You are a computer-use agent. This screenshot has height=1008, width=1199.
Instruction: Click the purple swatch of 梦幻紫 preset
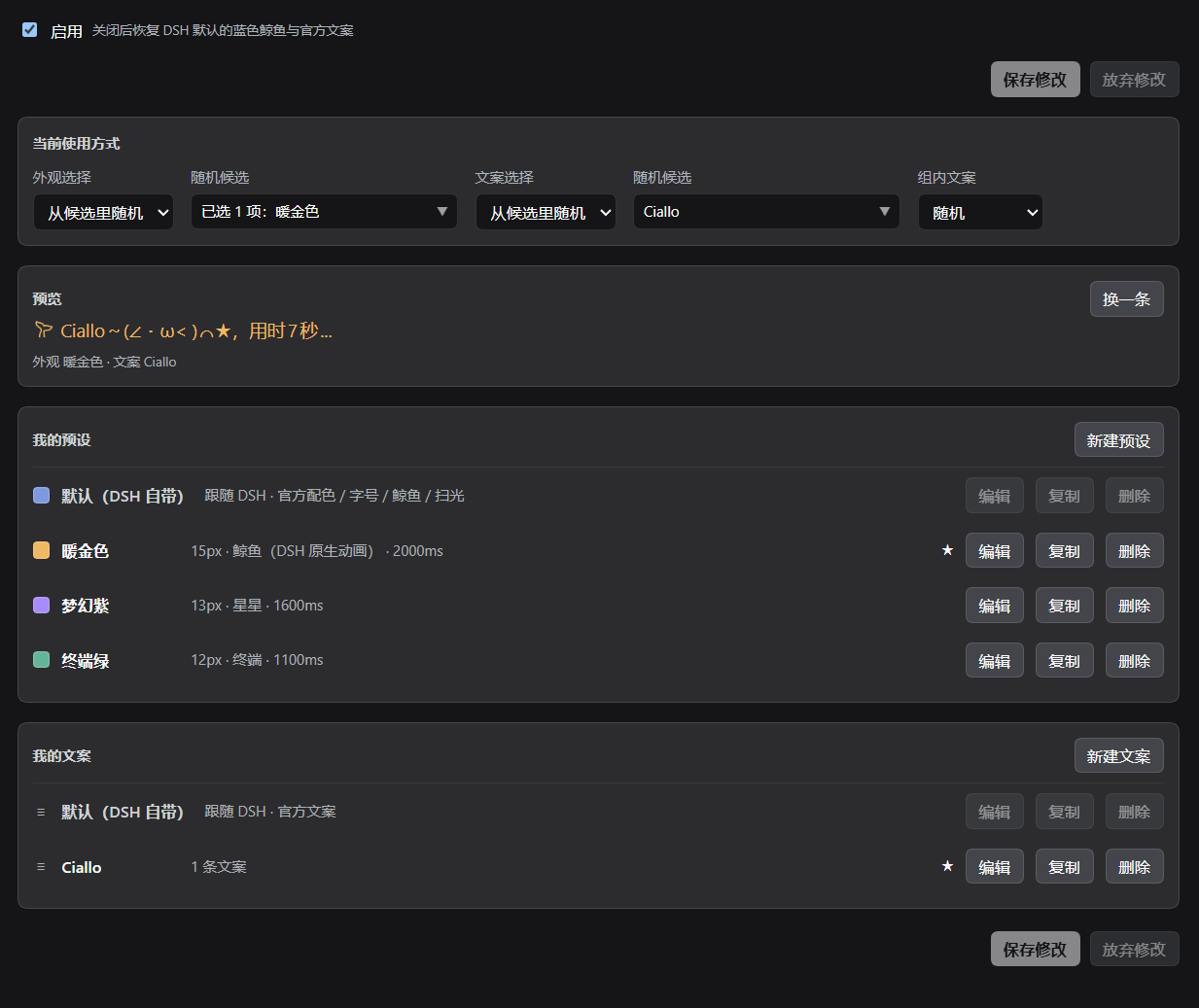tap(42, 606)
